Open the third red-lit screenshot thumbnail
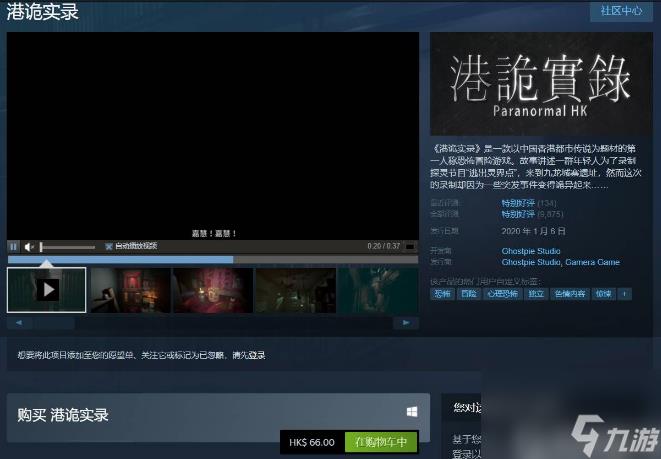The width and height of the screenshot is (661, 459). (x=213, y=290)
